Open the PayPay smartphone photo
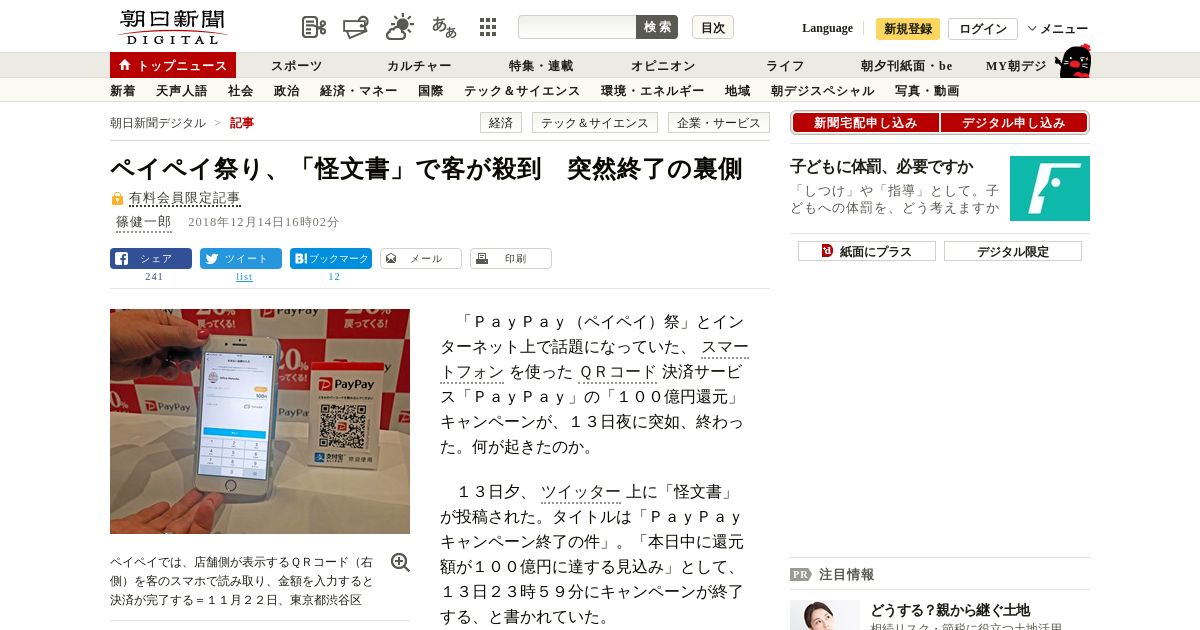This screenshot has width=1200, height=630. [260, 421]
